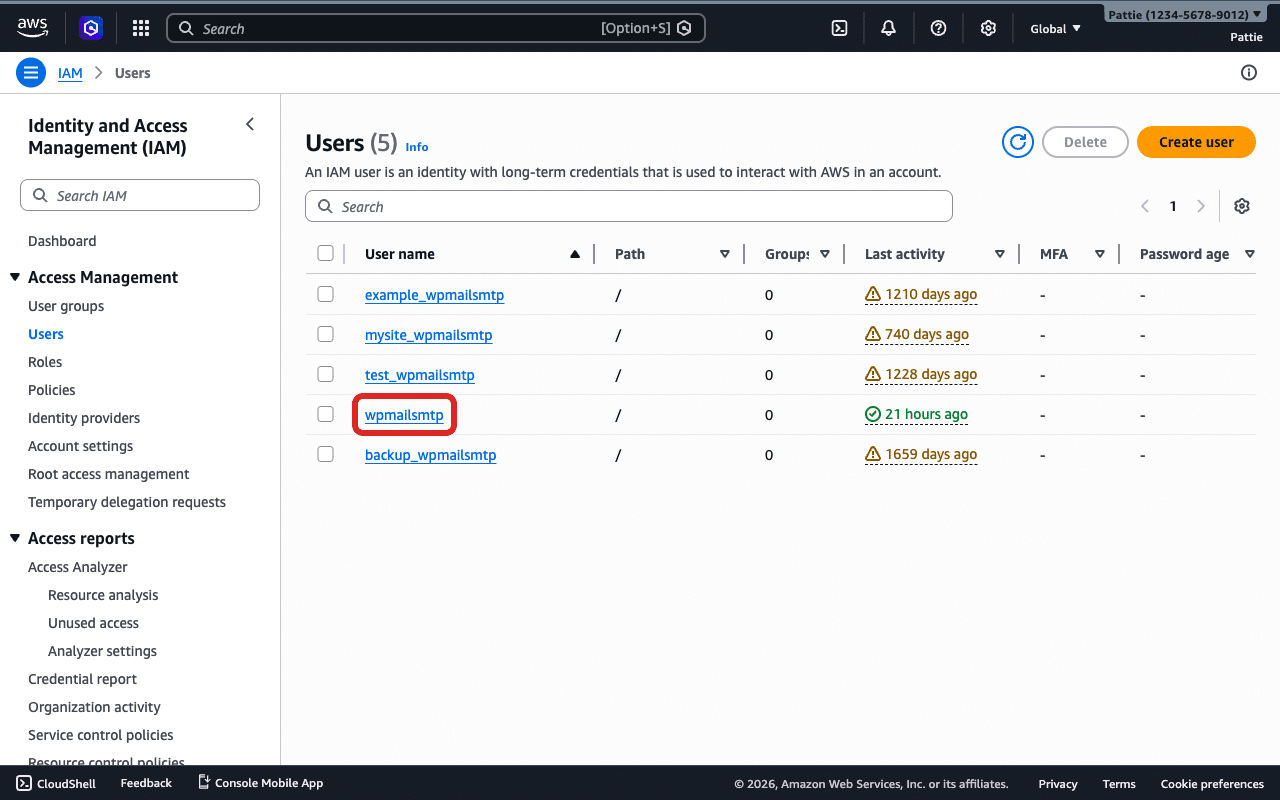Open Root access management in the sidebar
This screenshot has width=1280, height=800.
point(108,474)
